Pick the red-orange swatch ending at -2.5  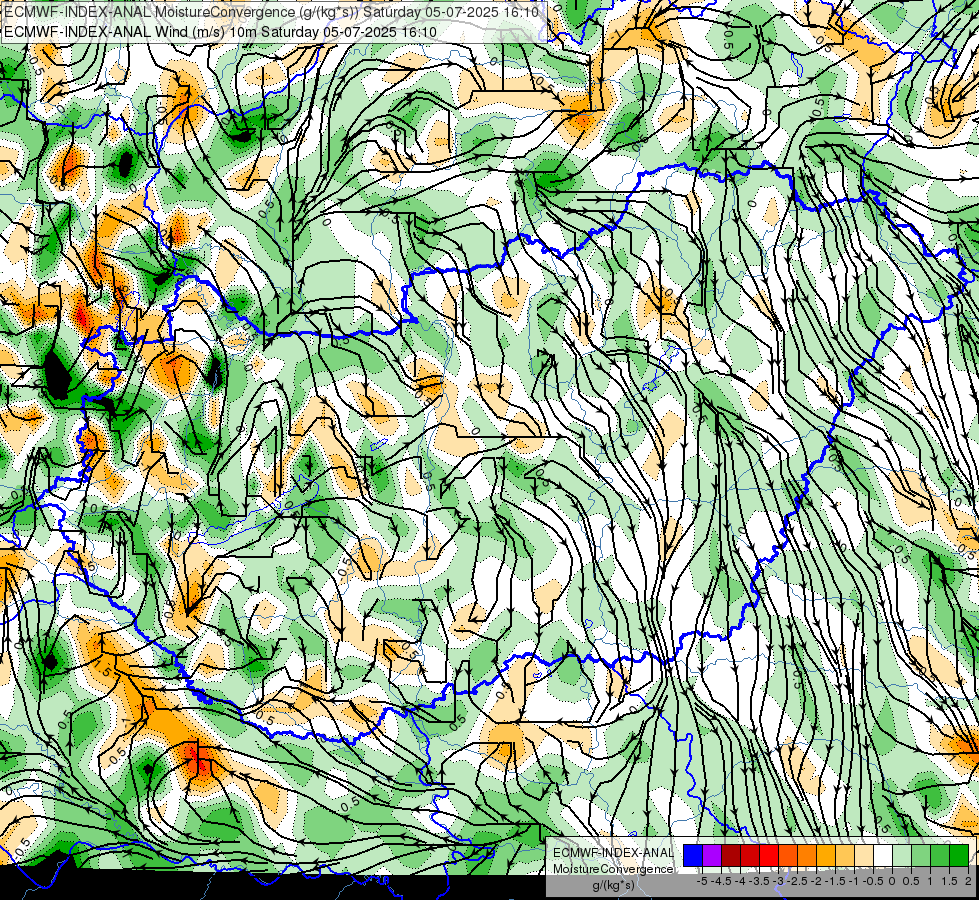(788, 856)
